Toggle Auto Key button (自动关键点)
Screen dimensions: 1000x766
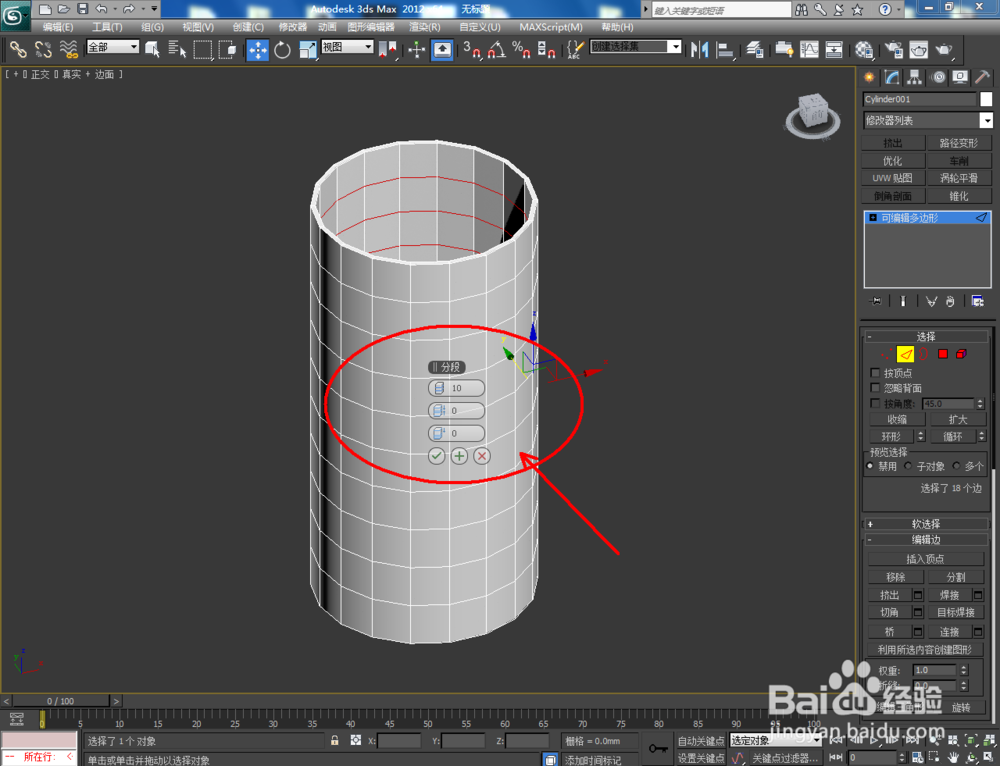[701, 740]
